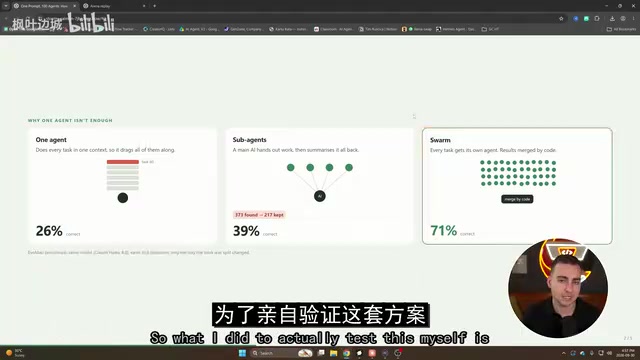This screenshot has height=360, width=640.
Task: Open the Chrome downloads icon
Action: 612,18
